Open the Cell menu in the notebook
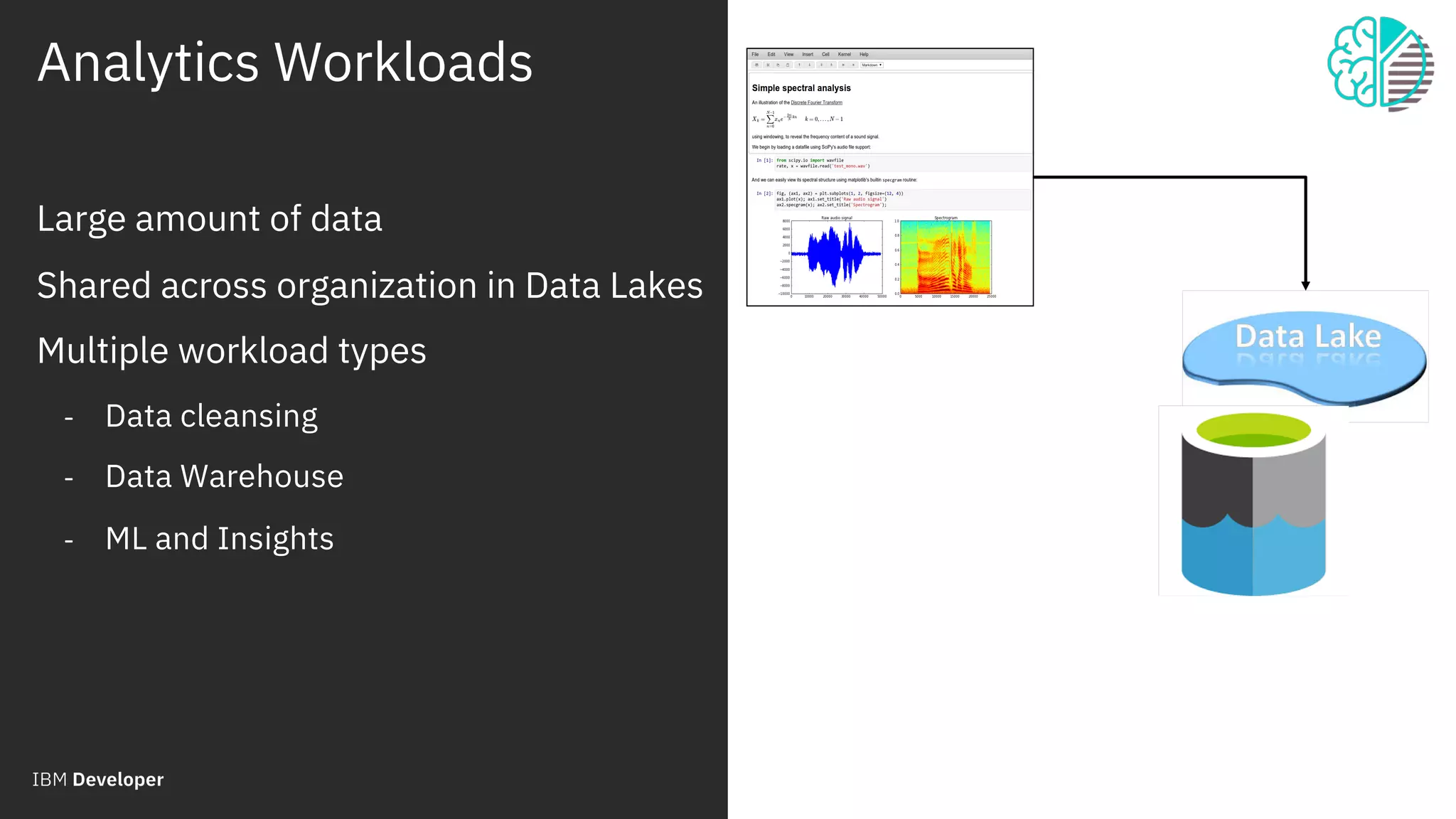This screenshot has width=1456, height=819. (825, 54)
